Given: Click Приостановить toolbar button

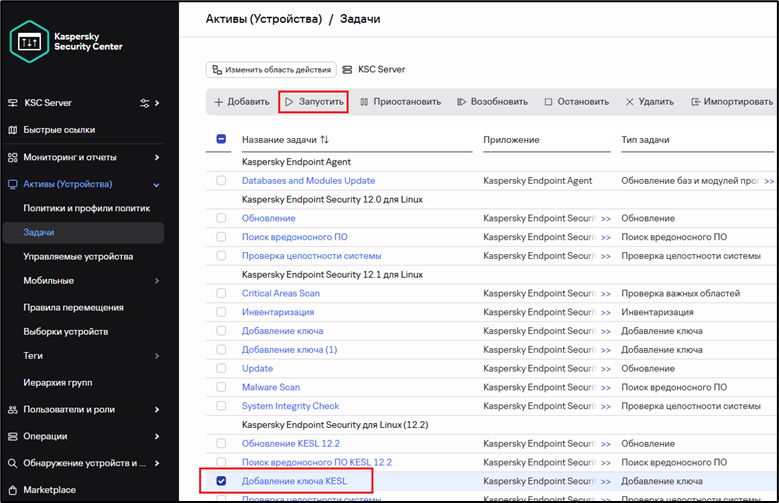Looking at the screenshot, I should tap(400, 102).
